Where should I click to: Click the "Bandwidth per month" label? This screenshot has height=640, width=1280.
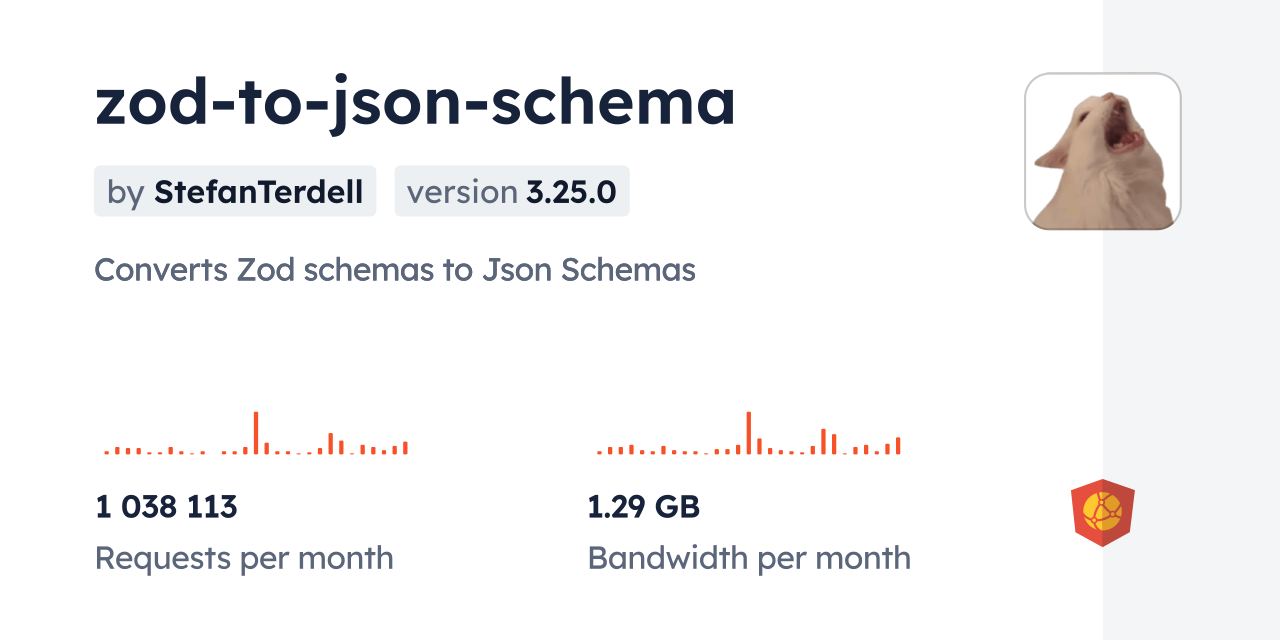click(x=749, y=558)
